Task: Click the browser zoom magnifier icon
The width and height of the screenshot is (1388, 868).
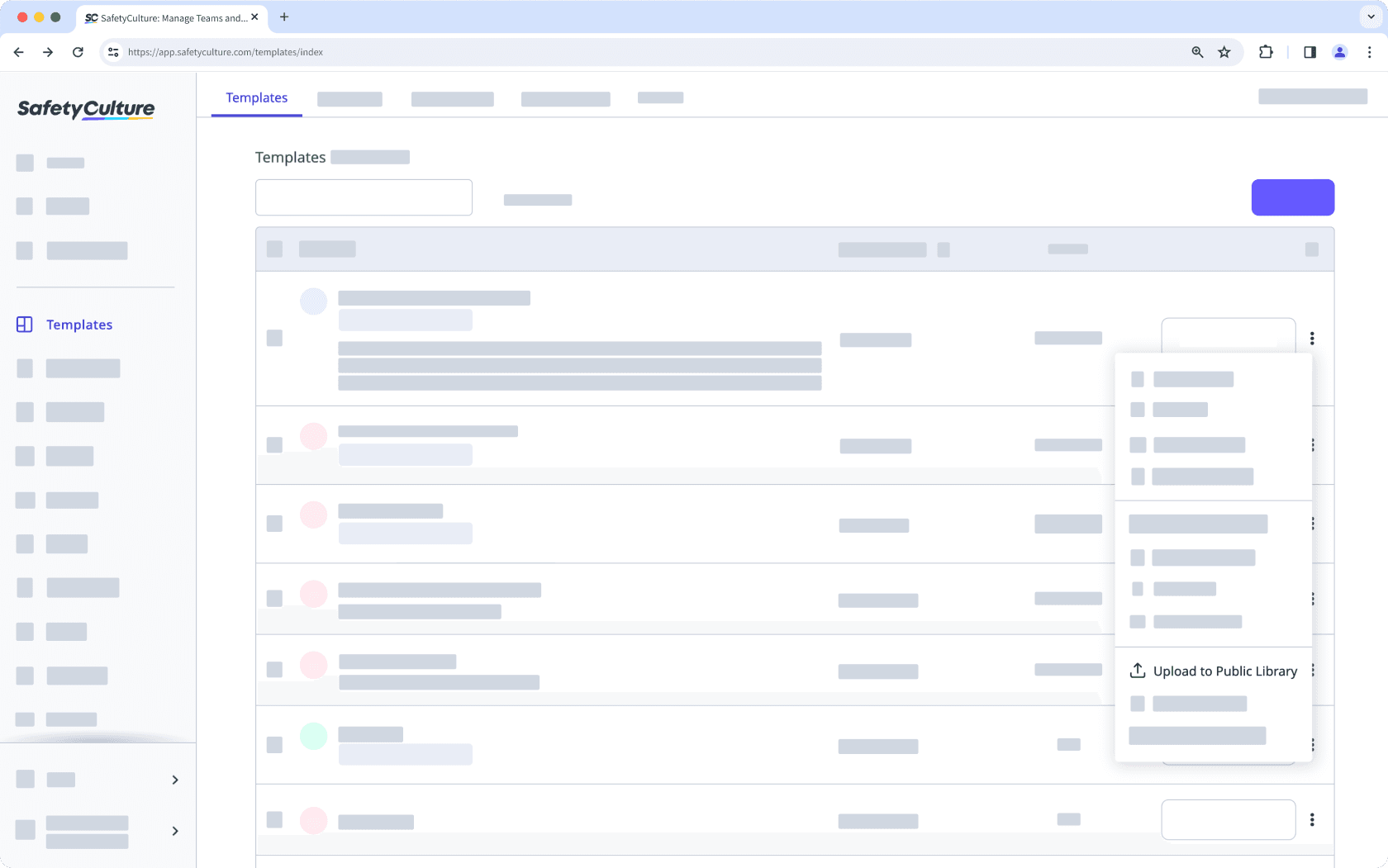Action: (x=1197, y=52)
